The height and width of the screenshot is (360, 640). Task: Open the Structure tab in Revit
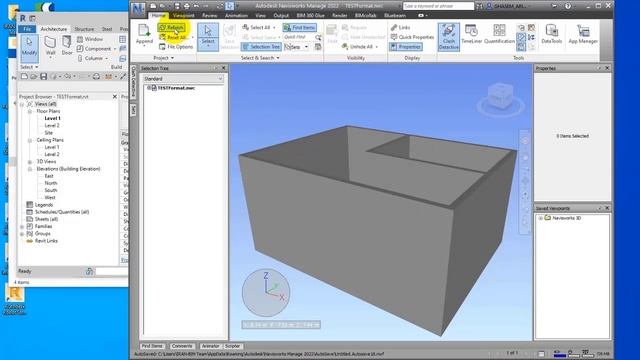[84, 29]
